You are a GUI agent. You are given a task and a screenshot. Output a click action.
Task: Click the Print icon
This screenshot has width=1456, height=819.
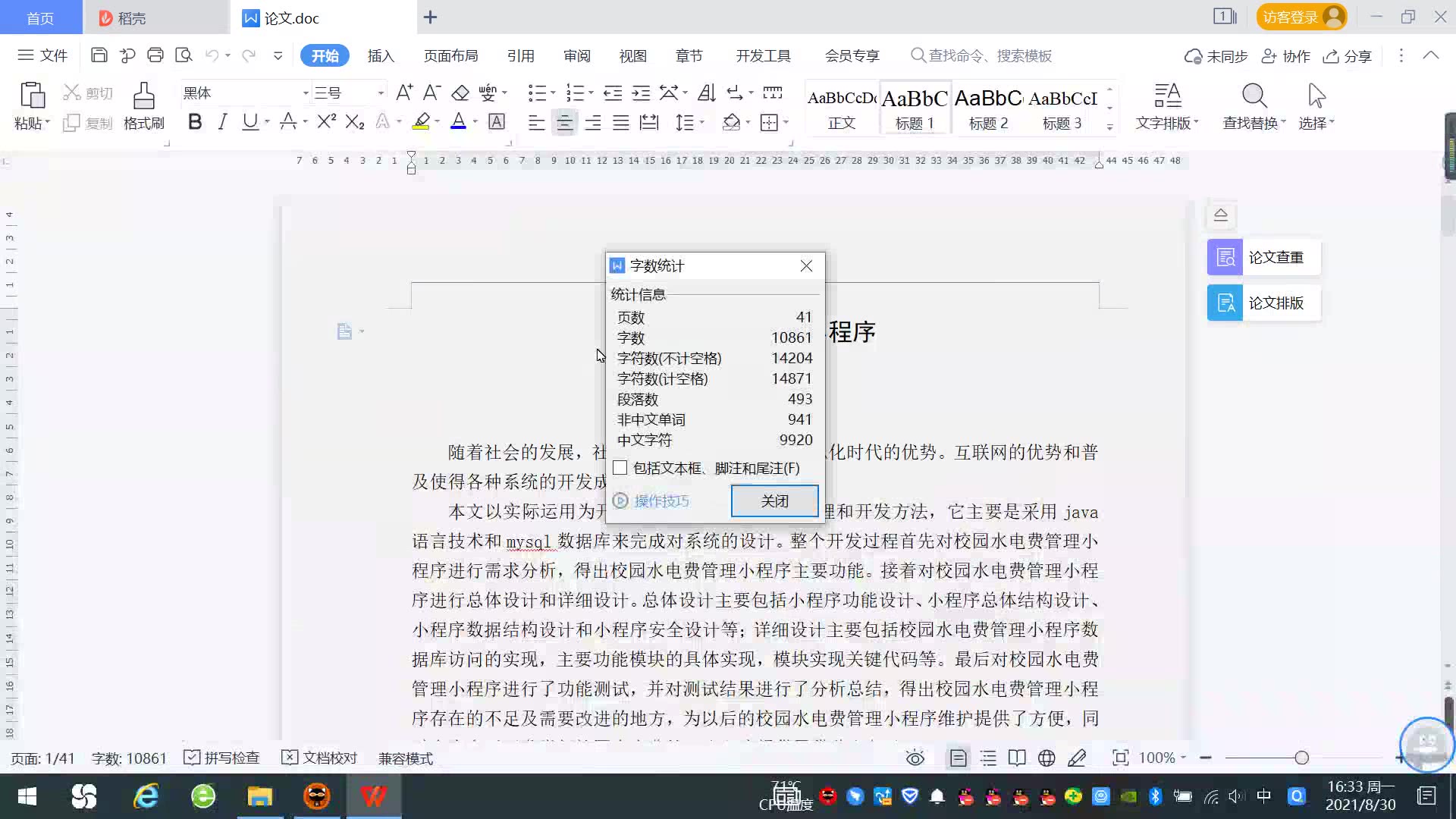(155, 55)
